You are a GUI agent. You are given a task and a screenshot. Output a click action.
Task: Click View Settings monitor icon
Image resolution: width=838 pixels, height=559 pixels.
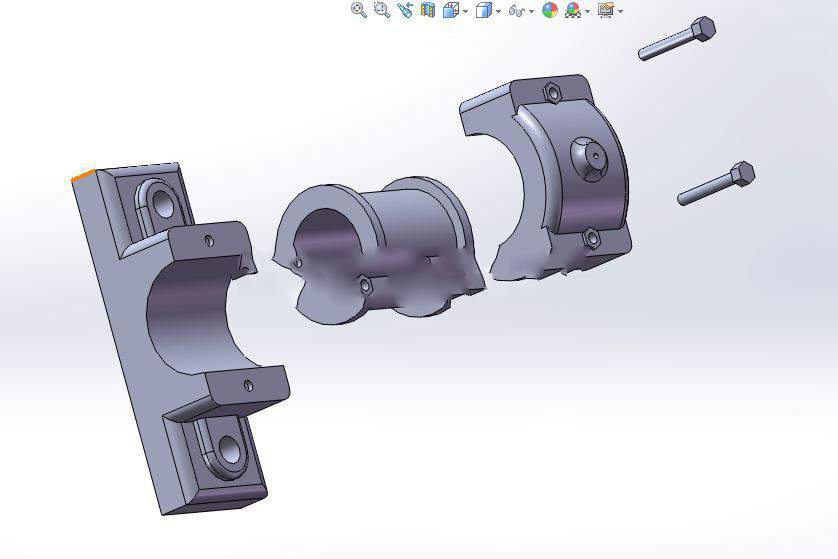click(606, 10)
